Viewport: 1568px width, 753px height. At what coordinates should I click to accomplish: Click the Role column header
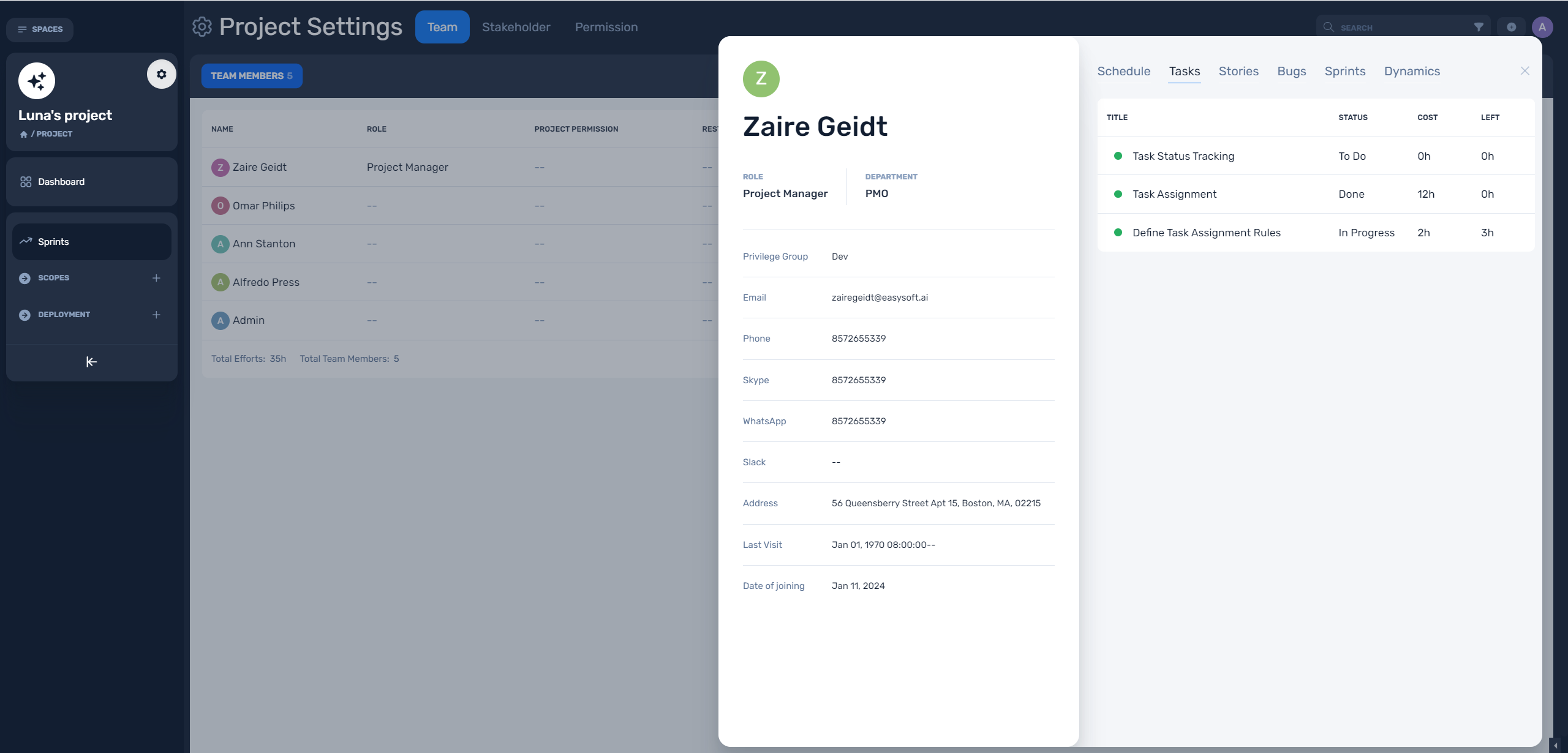[377, 129]
